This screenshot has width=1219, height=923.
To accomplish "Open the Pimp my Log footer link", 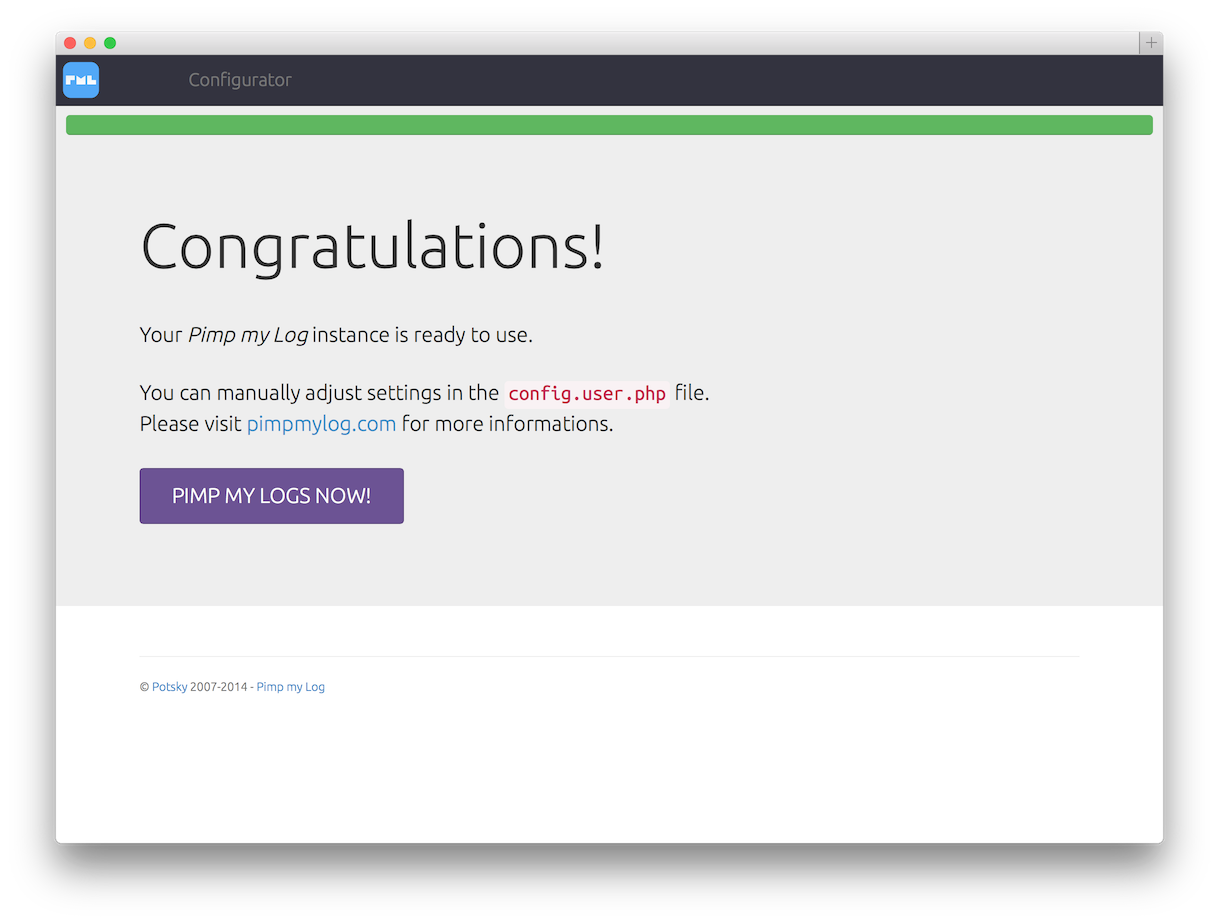I will (x=291, y=687).
